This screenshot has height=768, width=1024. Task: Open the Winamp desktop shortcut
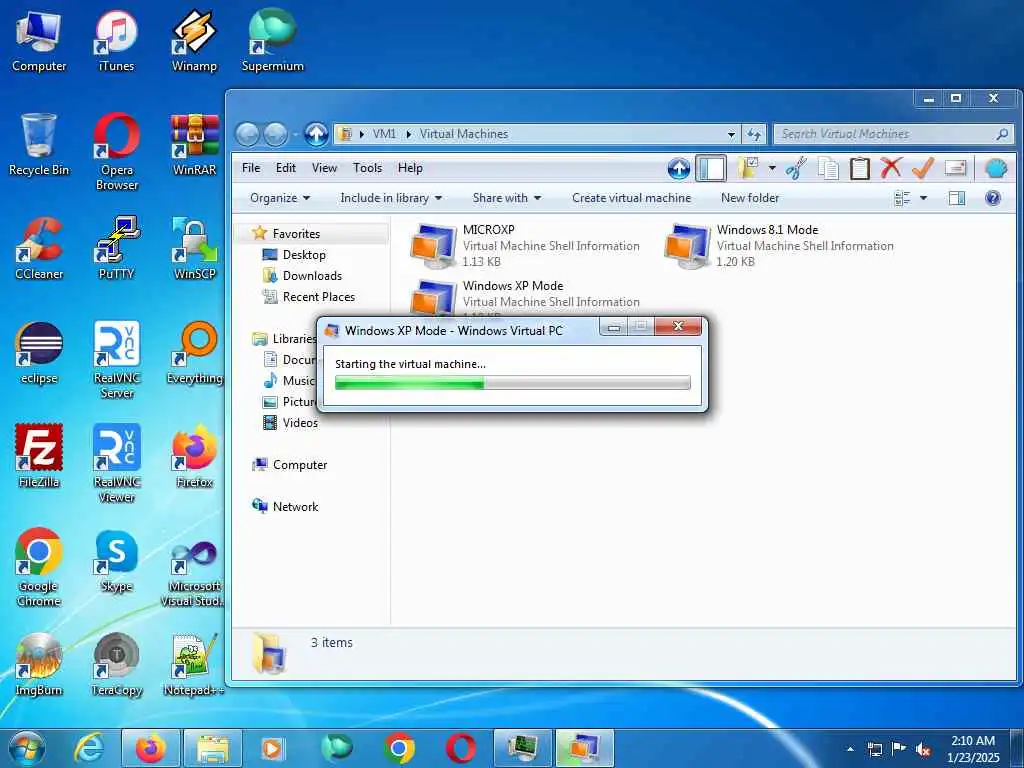coord(194,40)
